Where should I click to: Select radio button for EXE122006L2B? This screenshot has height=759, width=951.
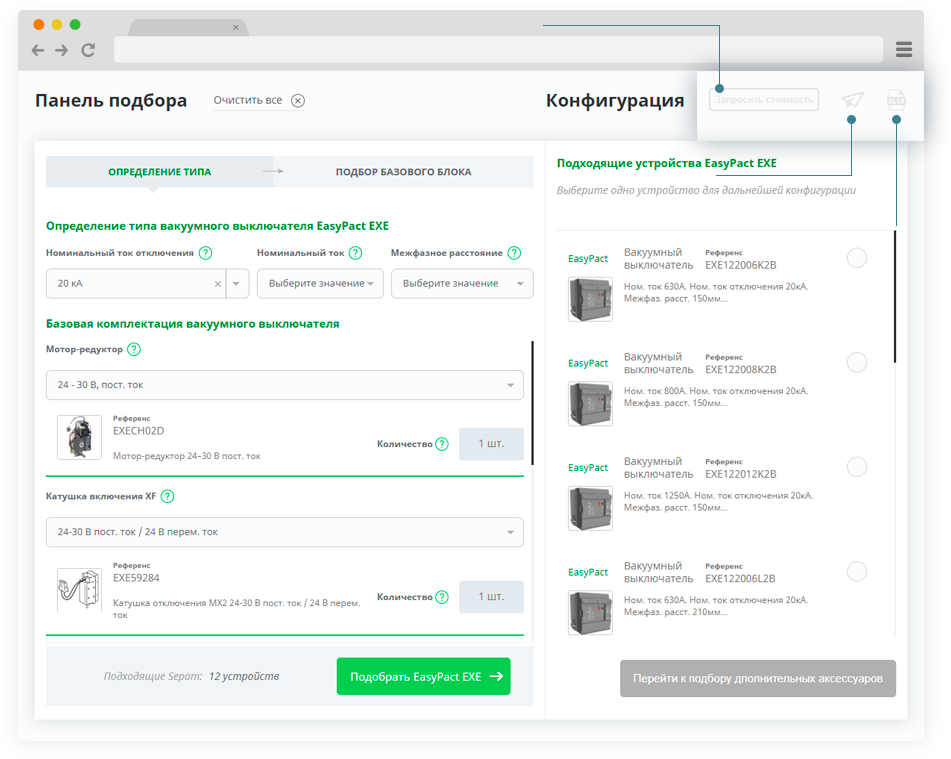point(856,571)
